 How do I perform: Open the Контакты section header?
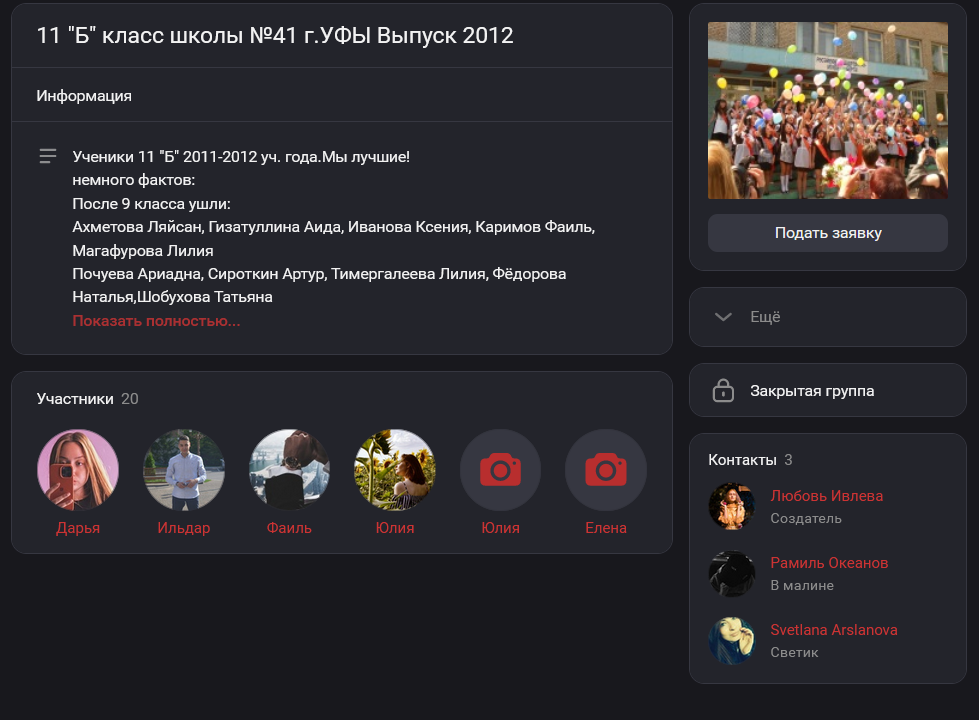(742, 460)
